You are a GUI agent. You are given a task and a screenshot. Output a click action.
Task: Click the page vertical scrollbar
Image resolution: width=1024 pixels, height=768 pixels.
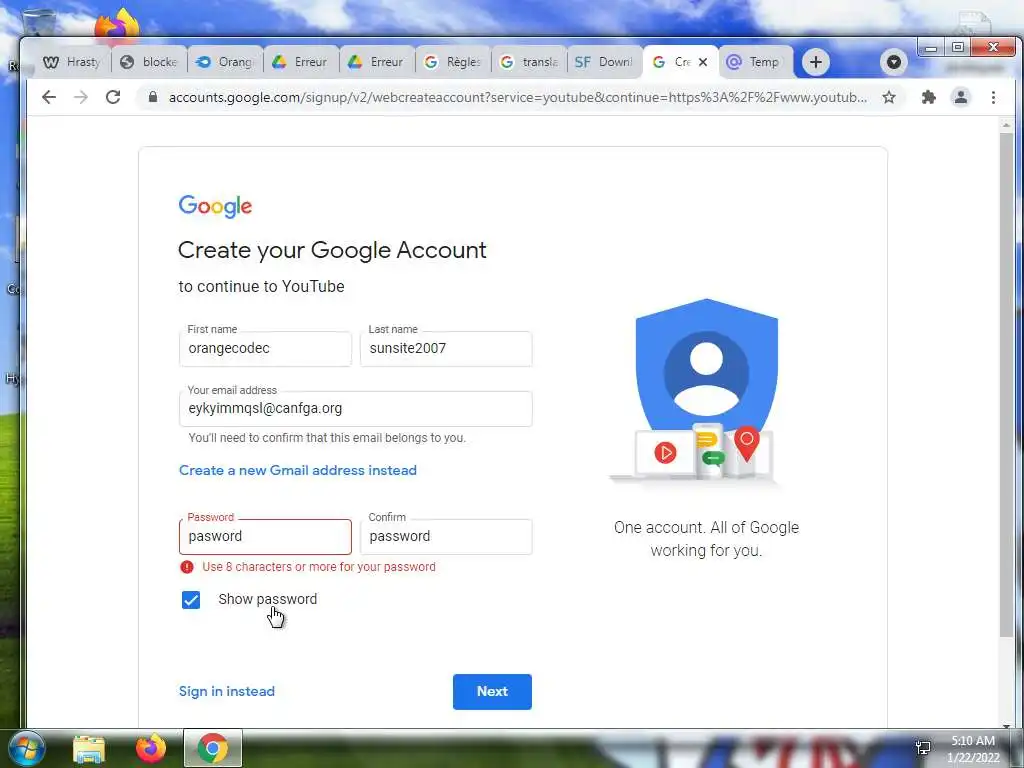pos(1006,385)
